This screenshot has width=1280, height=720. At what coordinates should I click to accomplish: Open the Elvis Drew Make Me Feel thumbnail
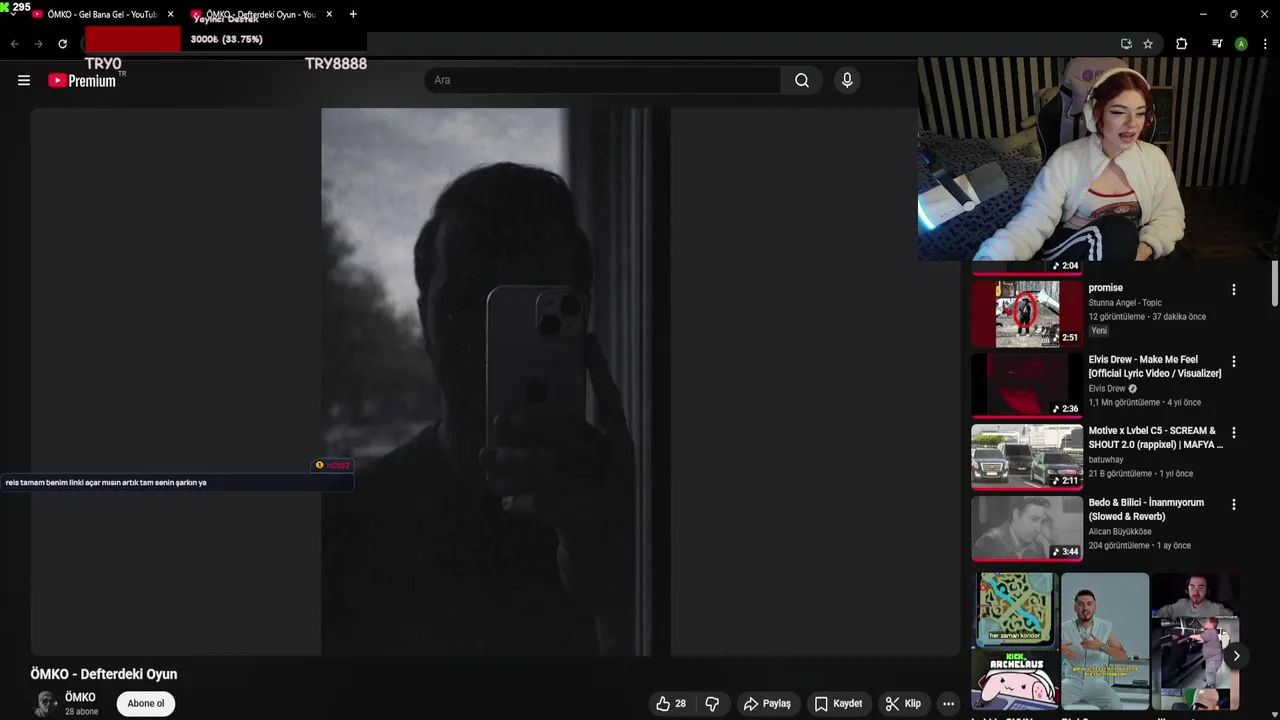[1027, 385]
